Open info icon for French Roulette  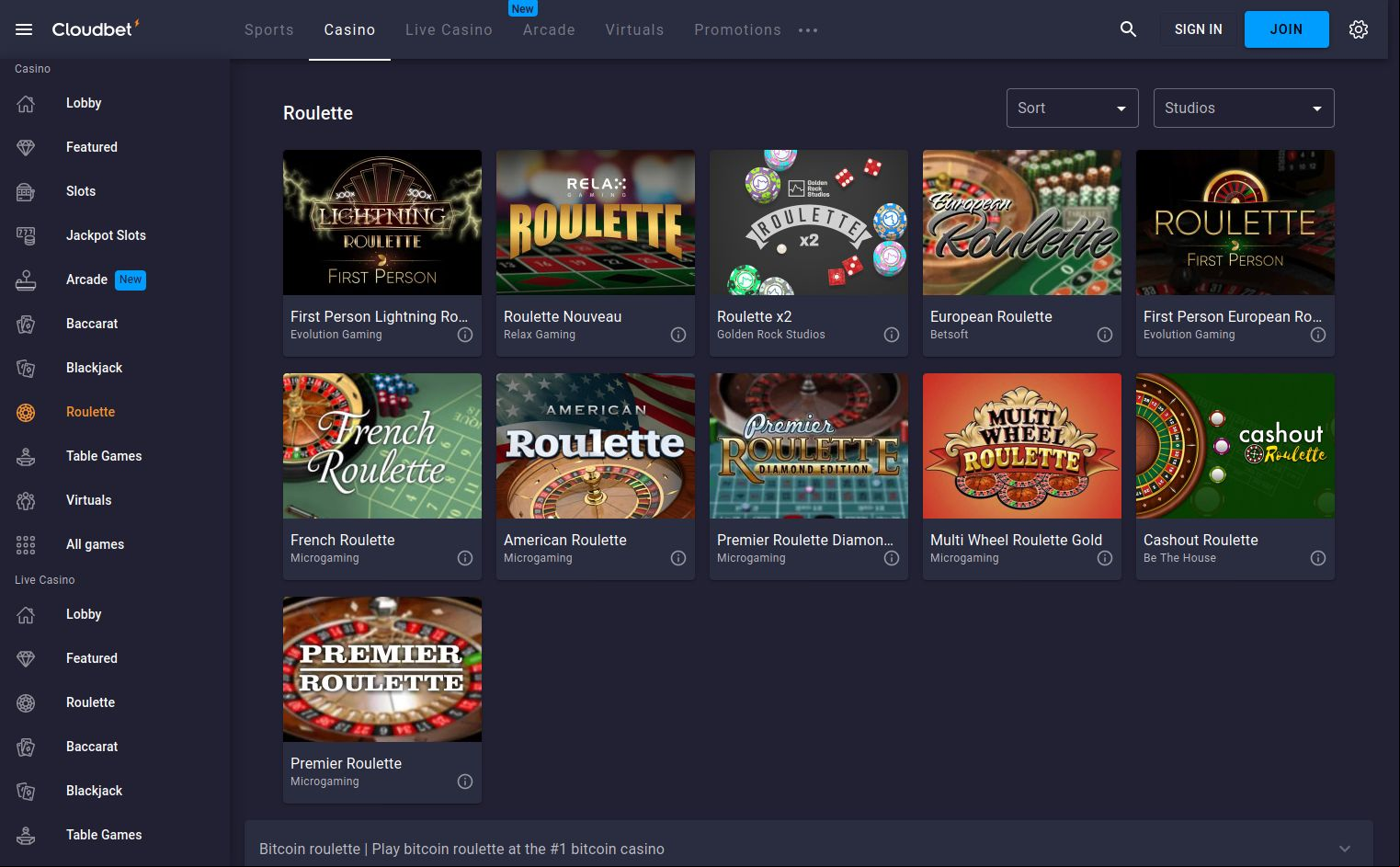465,558
